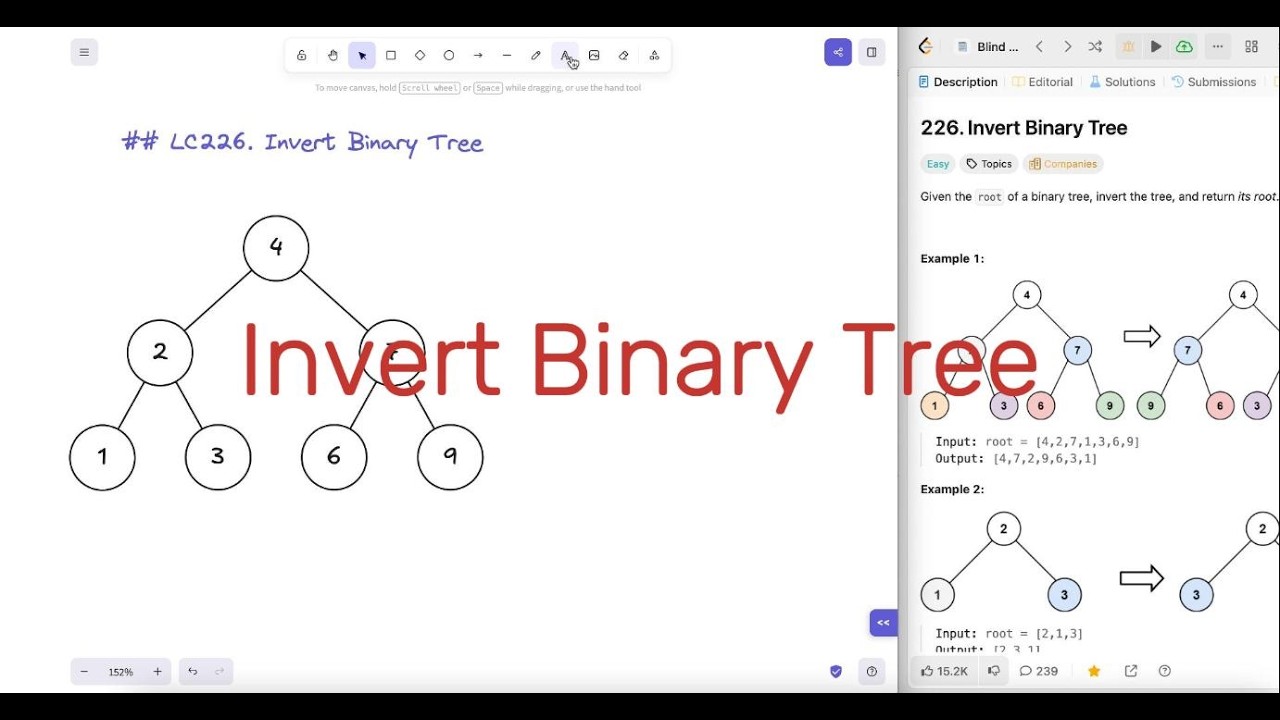
Task: Expand the Companies tag
Action: (1063, 164)
